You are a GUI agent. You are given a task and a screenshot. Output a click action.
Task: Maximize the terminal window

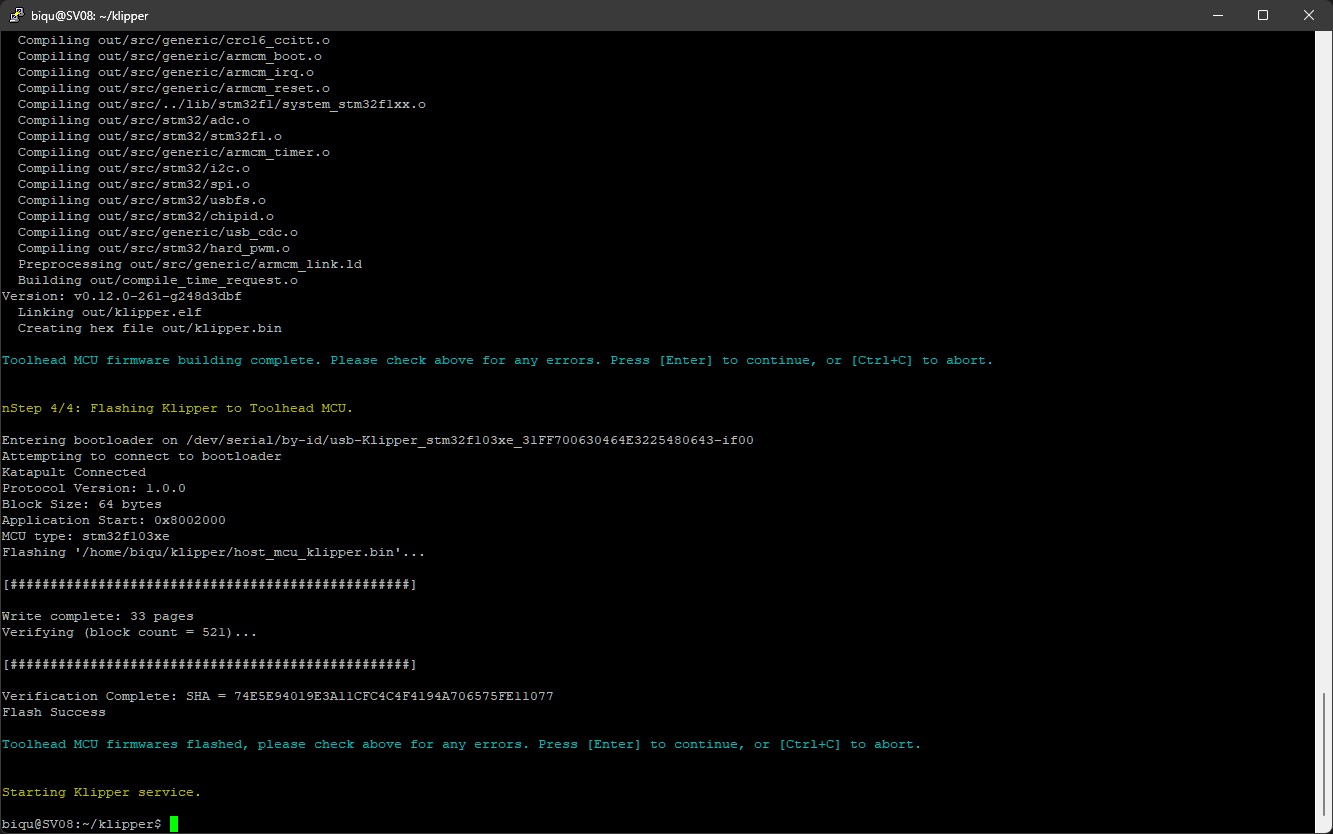click(x=1263, y=15)
